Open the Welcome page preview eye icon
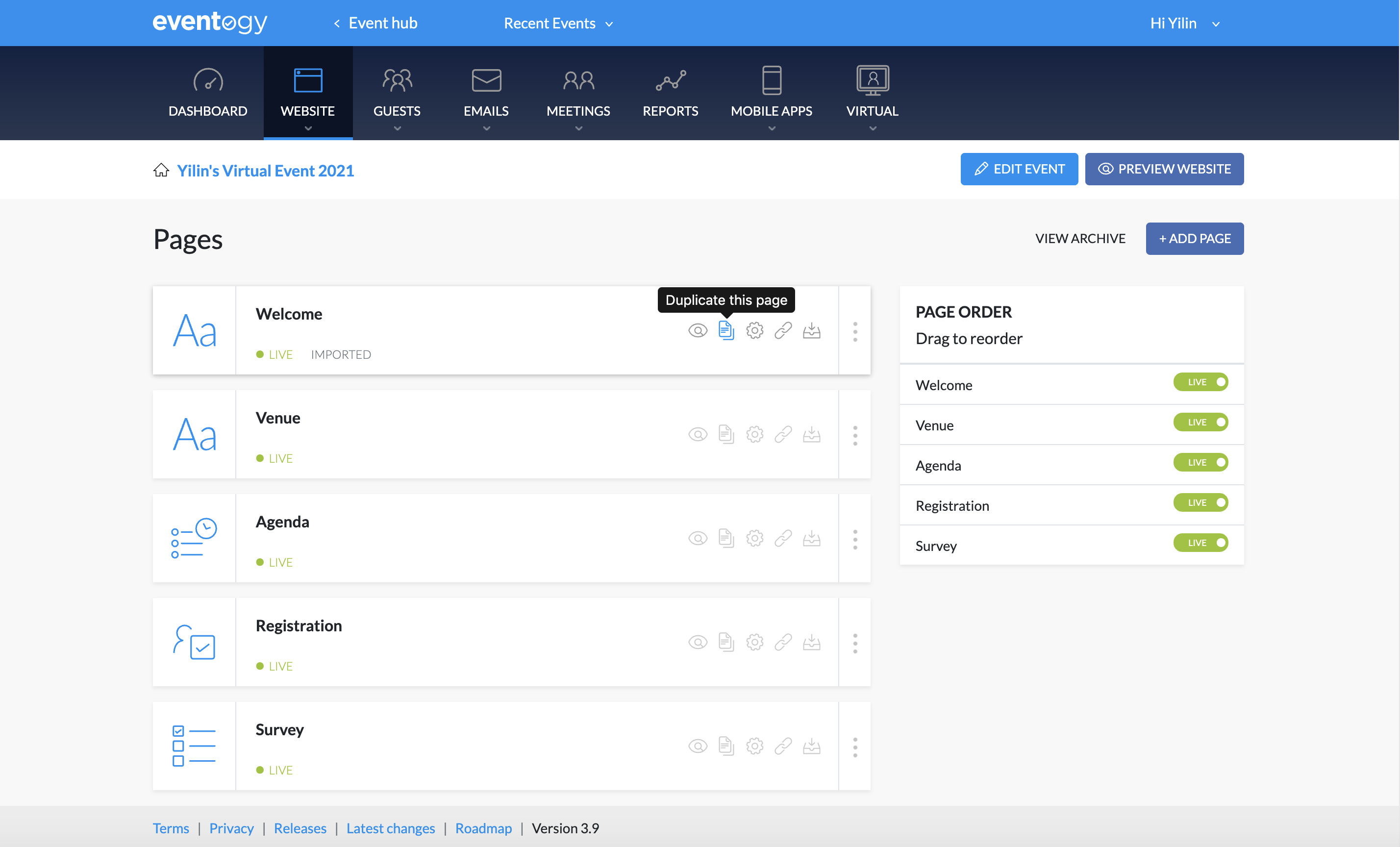 point(698,330)
